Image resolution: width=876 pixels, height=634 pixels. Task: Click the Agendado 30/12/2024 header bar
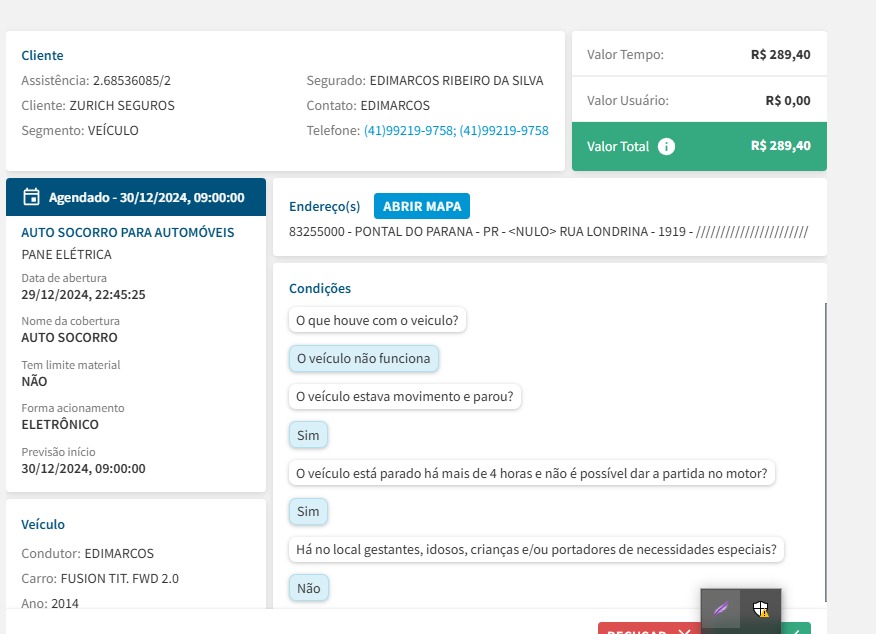pos(136,197)
